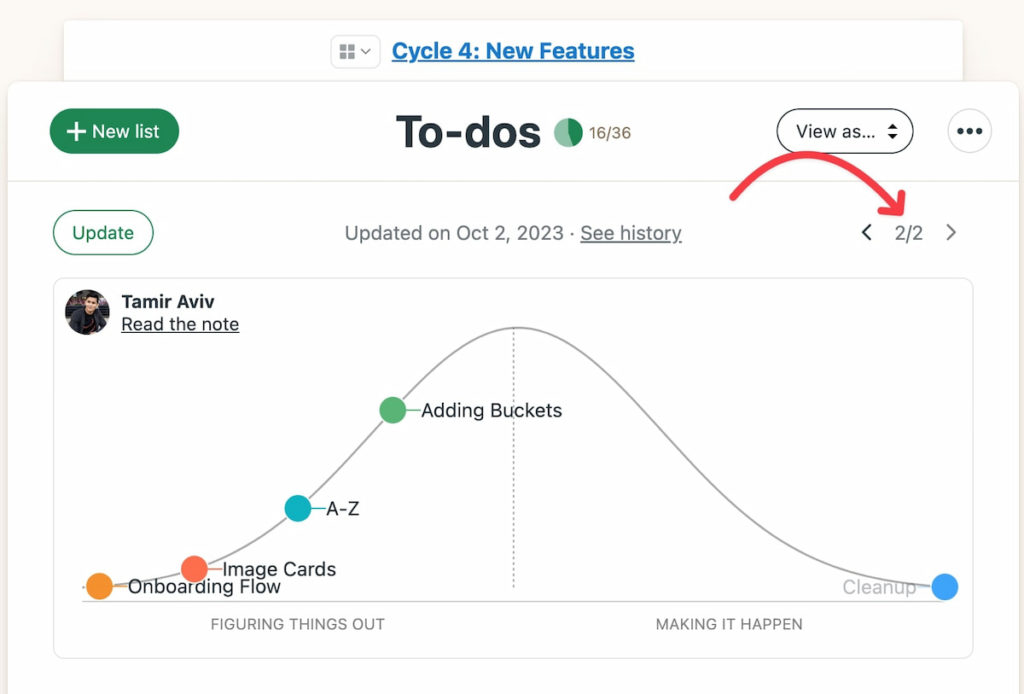1024x694 pixels.
Task: Click the 2/2 page indicator
Action: (x=909, y=233)
